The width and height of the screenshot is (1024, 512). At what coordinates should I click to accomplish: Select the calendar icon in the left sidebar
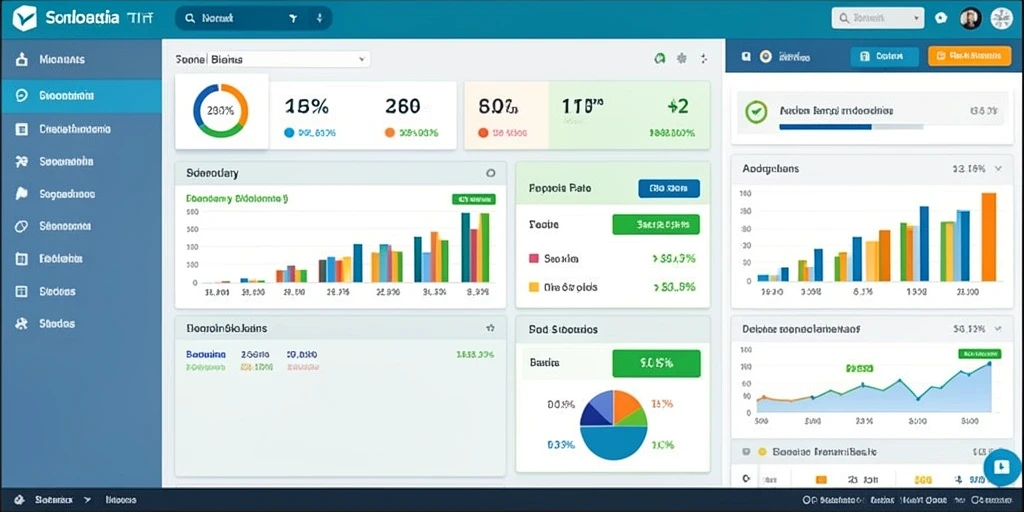[x=22, y=259]
